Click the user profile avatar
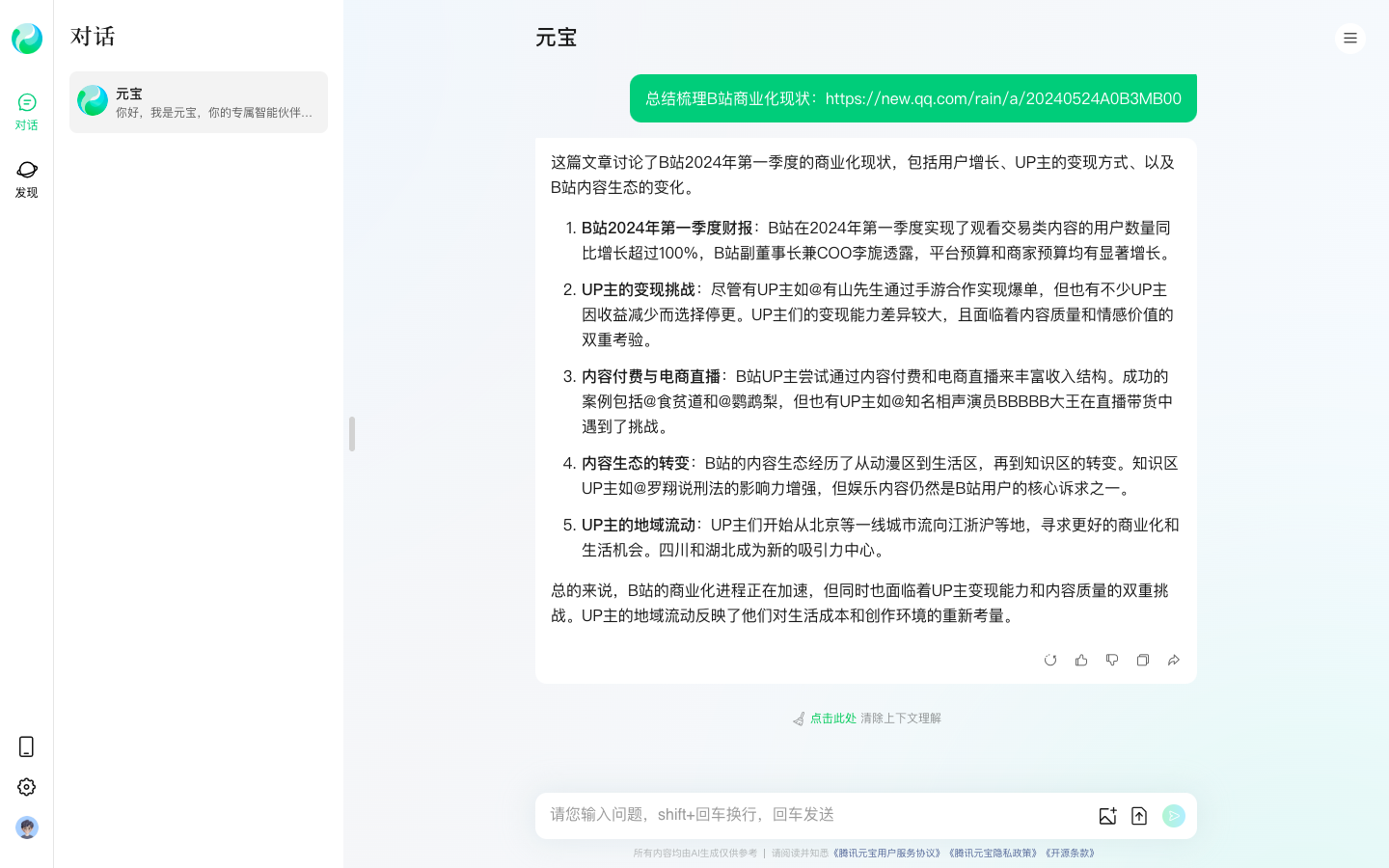This screenshot has height=868, width=1389. pos(27,827)
